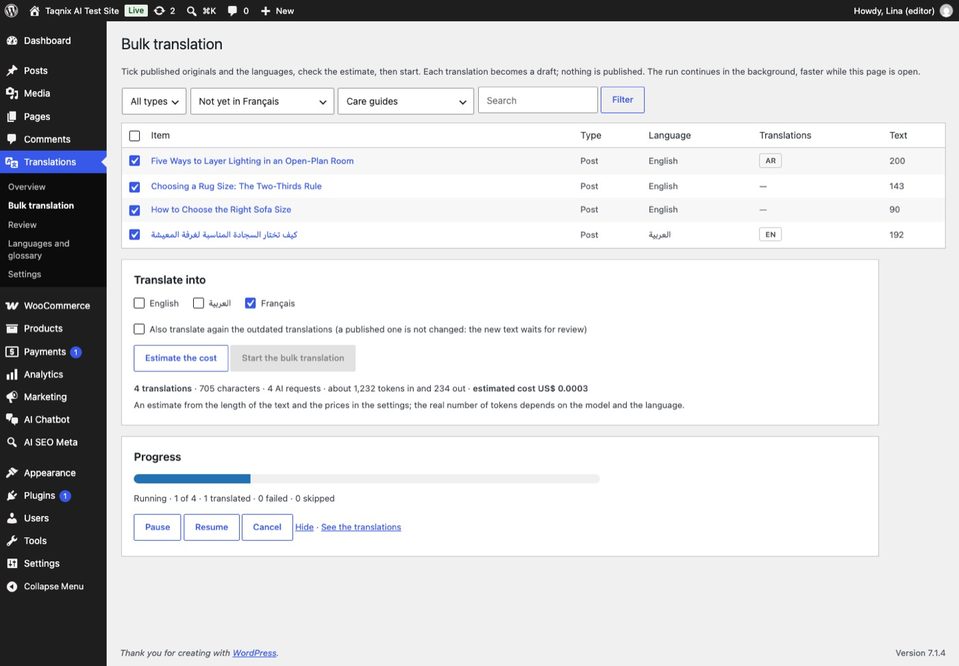The image size is (959, 666).
Task: Click the AI Chatbot icon
Action: point(12,420)
